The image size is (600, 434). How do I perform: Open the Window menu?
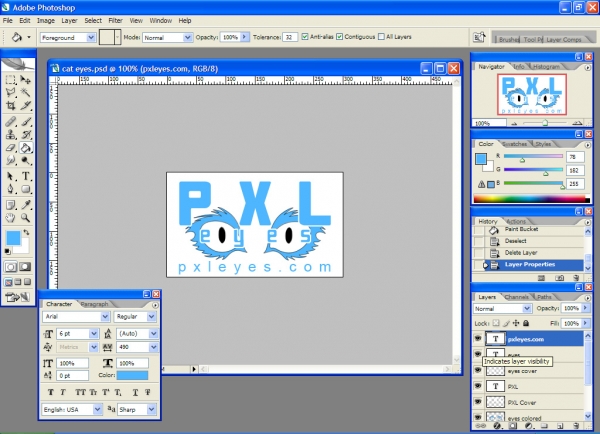161,21
